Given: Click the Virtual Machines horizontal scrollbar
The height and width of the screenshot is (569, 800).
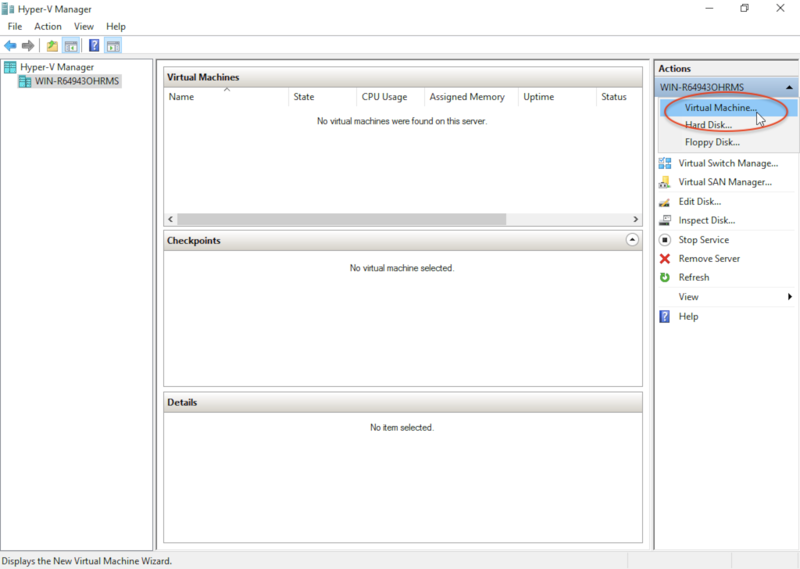Looking at the screenshot, I should click(400, 219).
